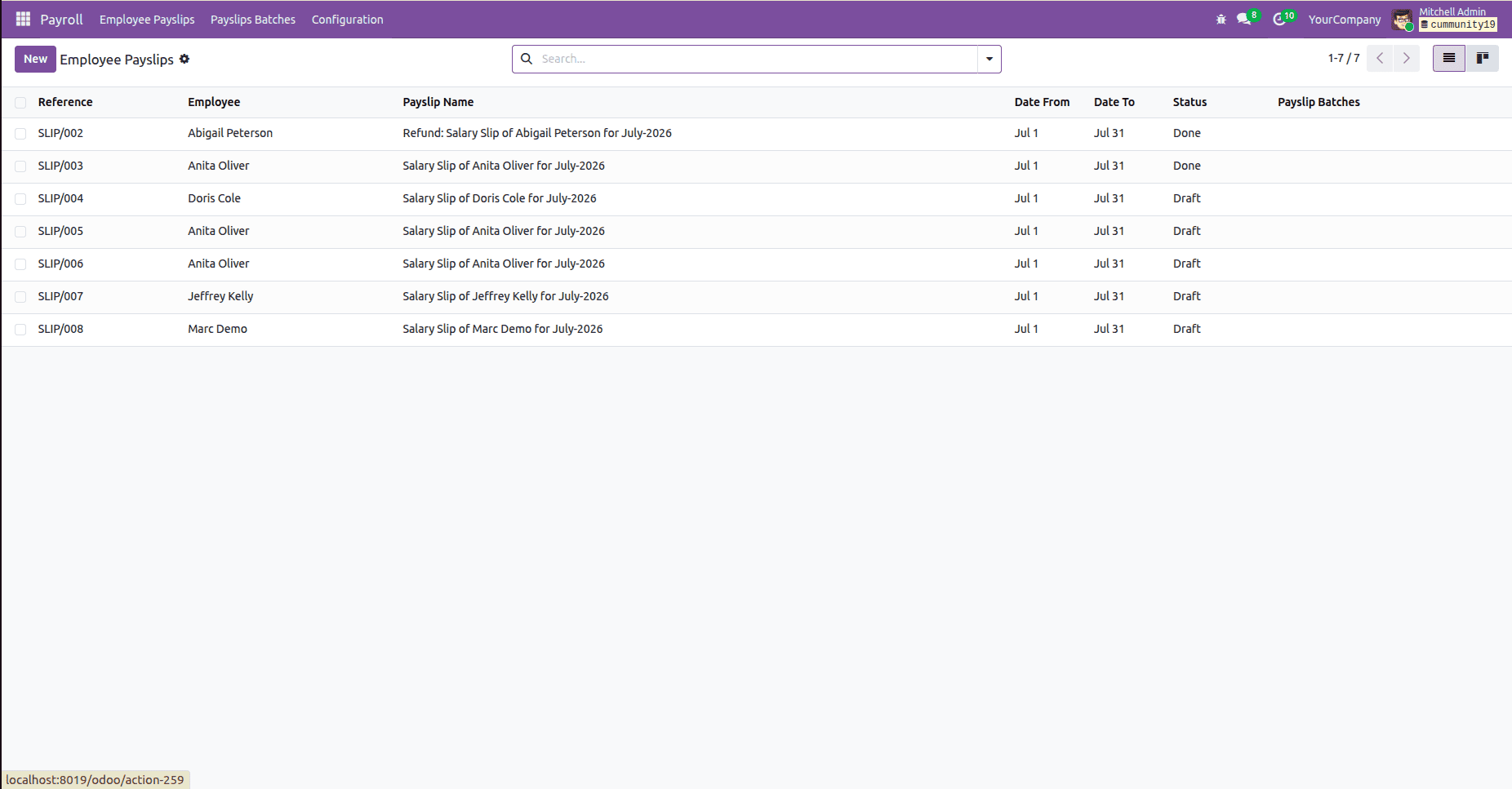Sort by Employee column header
The width and height of the screenshot is (1512, 789).
(214, 102)
